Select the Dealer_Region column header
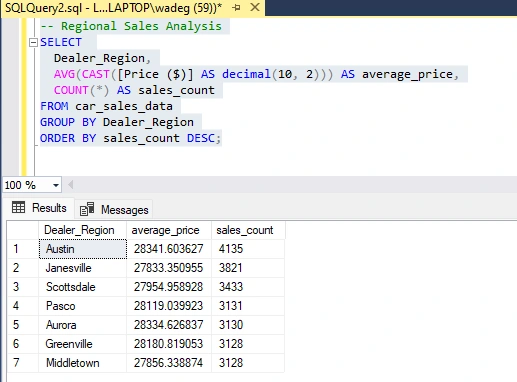 [x=83, y=230]
